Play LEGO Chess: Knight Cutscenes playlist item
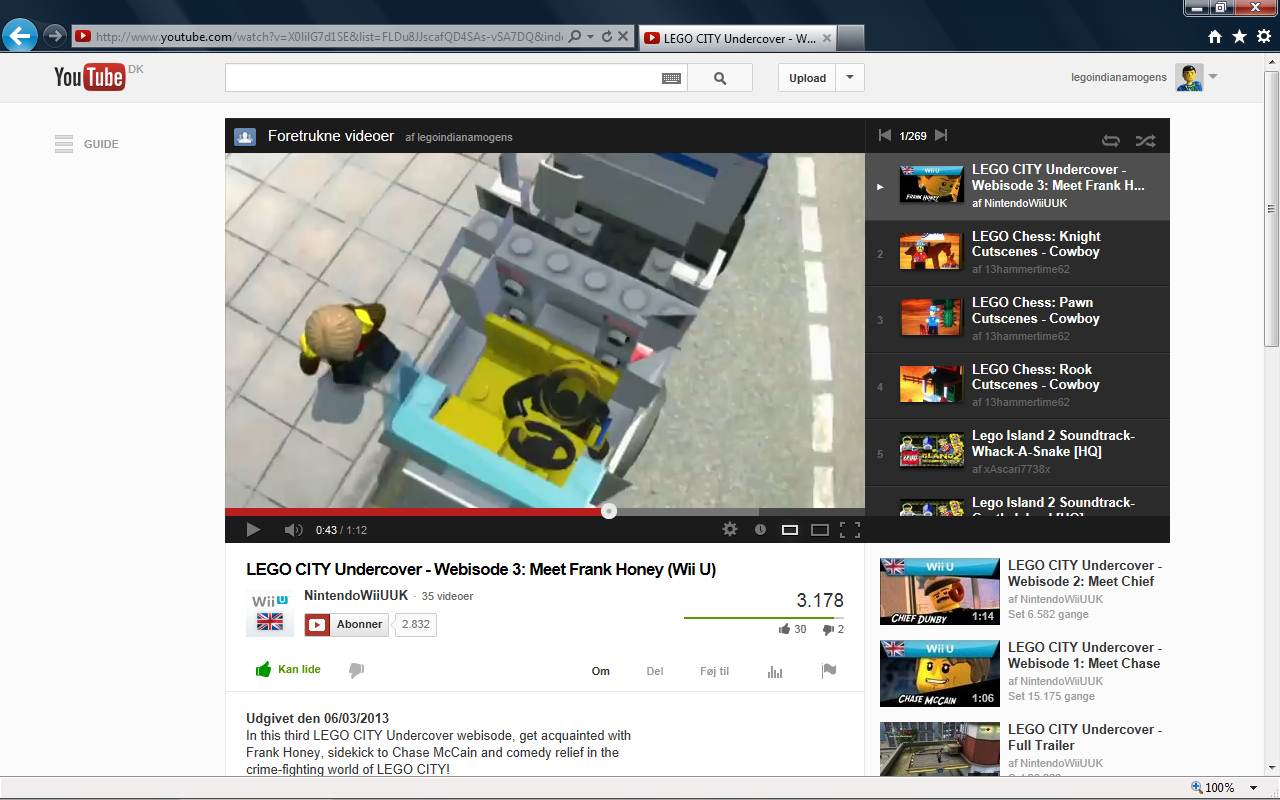Image resolution: width=1280 pixels, height=800 pixels. pos(1017,253)
